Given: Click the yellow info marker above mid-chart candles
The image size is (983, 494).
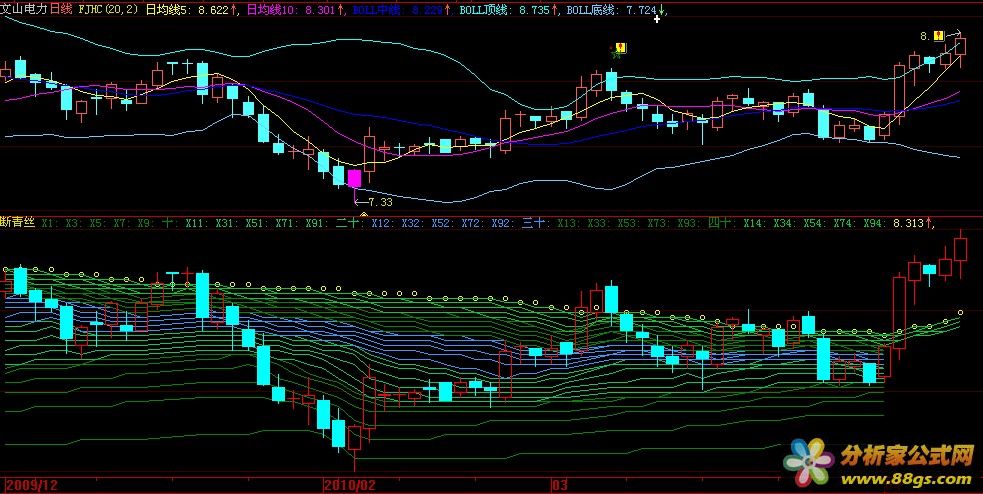Looking at the screenshot, I should pos(621,47).
